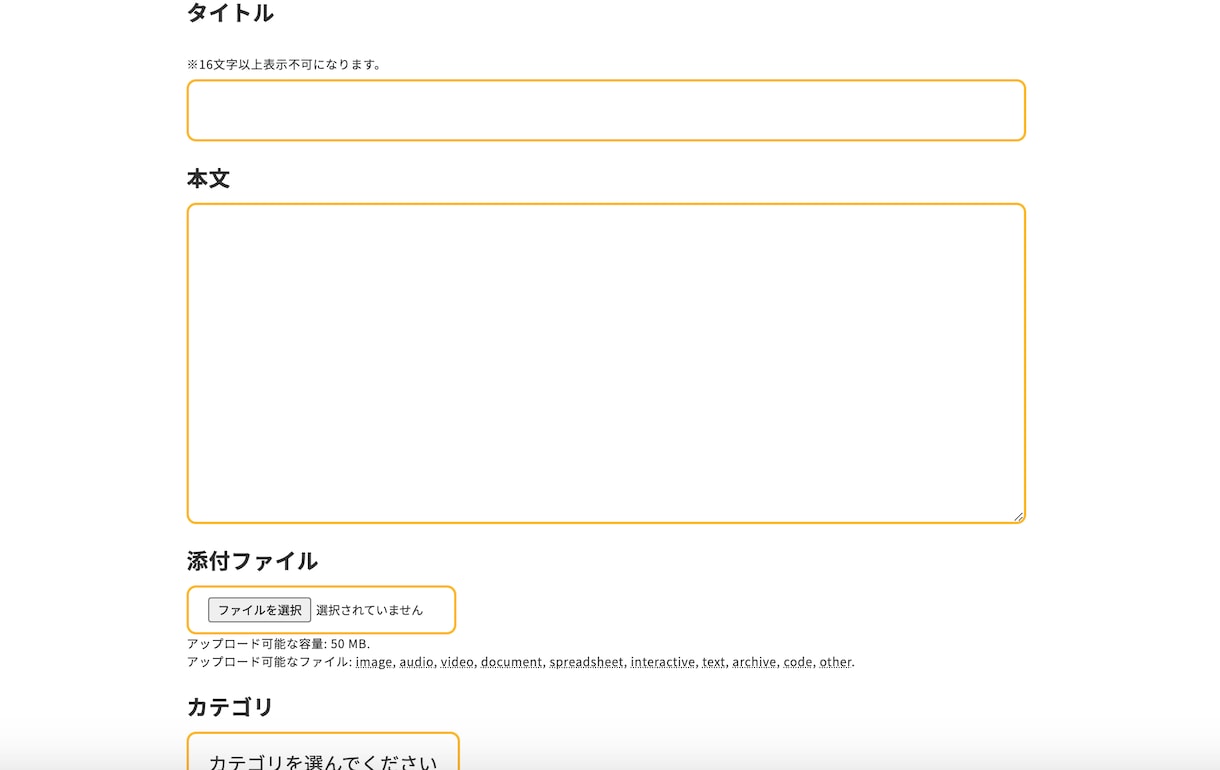
Task: Click the audio file type link
Action: pos(417,662)
